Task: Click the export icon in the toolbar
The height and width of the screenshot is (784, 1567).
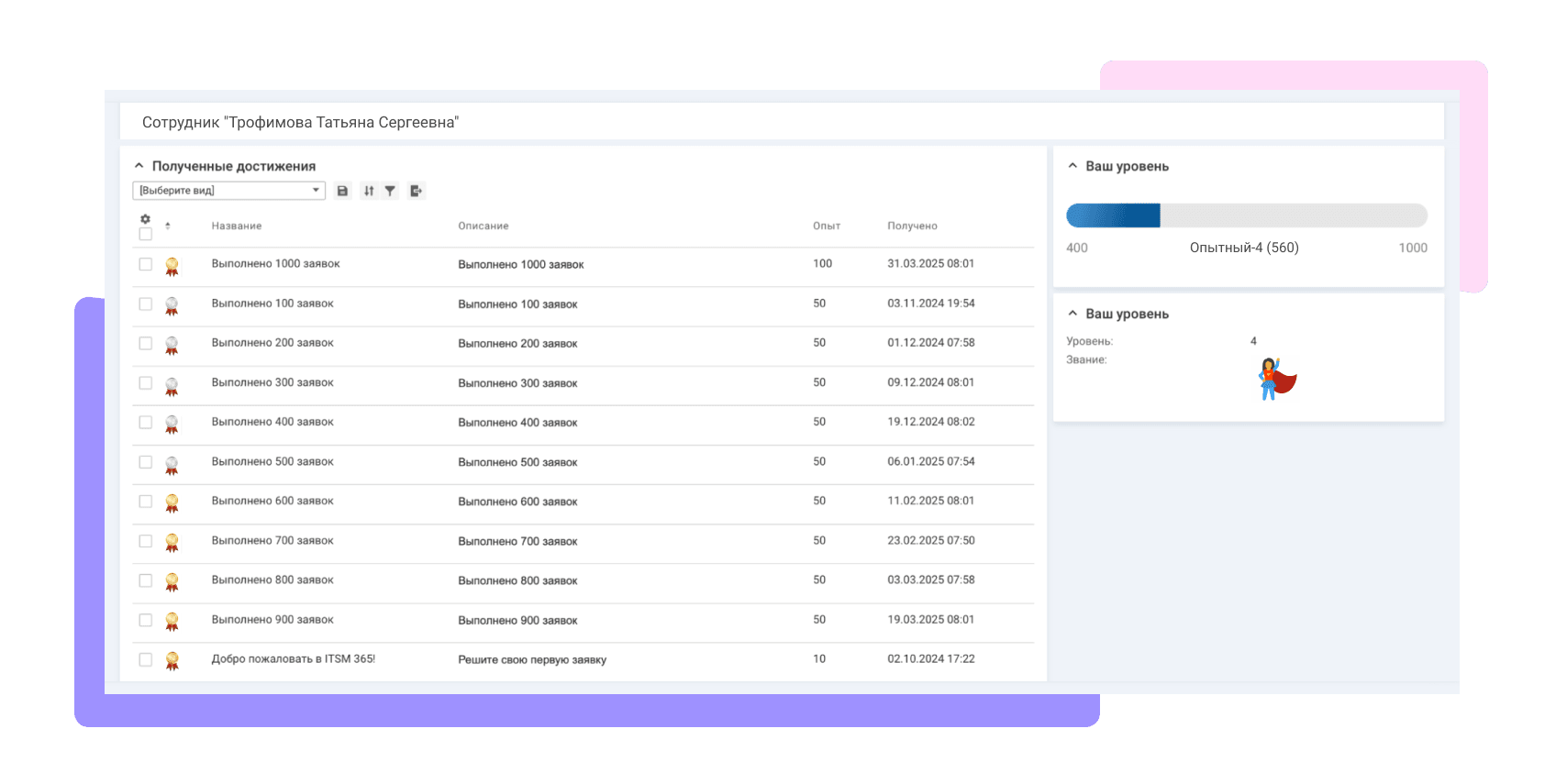Action: [x=417, y=191]
